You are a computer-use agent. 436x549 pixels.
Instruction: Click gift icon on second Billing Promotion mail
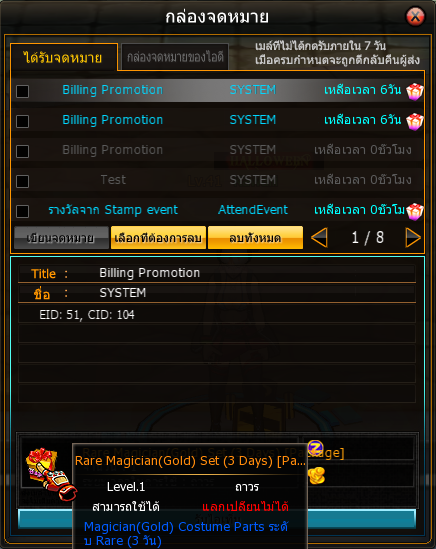[415, 121]
